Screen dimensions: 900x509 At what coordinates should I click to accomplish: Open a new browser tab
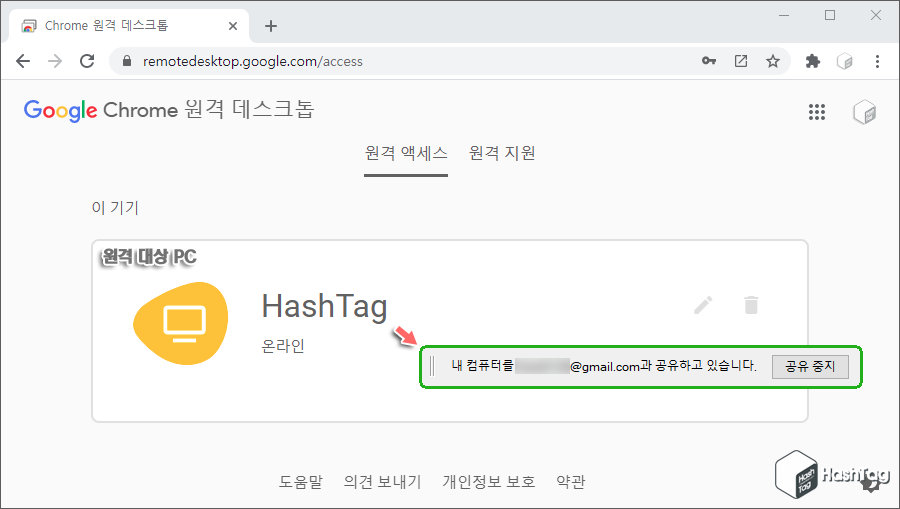271,26
